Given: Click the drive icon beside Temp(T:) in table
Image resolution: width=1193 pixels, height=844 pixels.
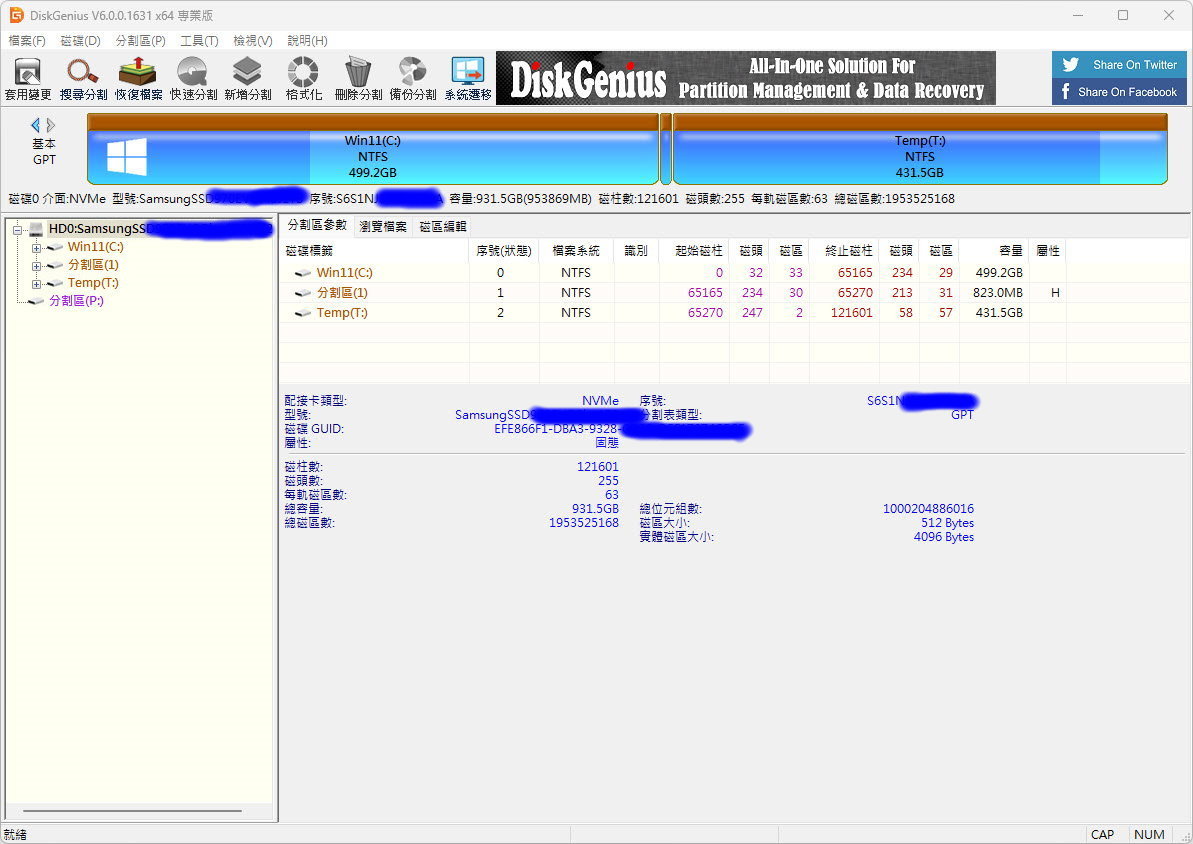Looking at the screenshot, I should [x=303, y=313].
